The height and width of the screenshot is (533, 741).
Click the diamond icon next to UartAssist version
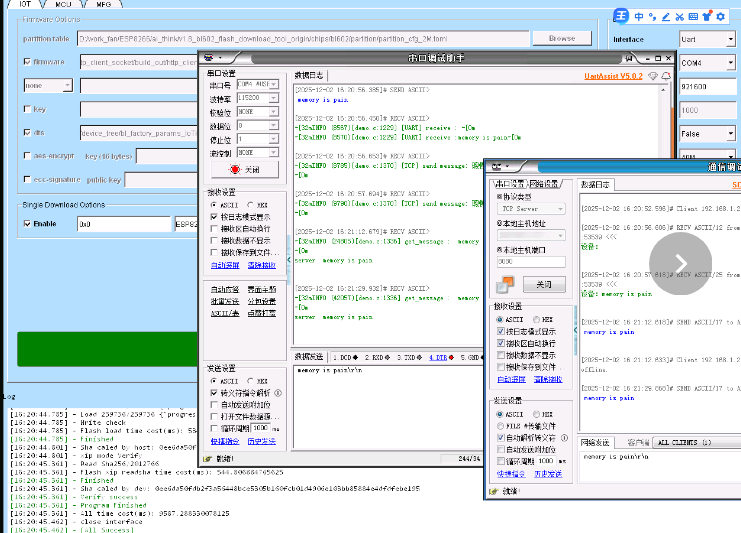tap(653, 76)
